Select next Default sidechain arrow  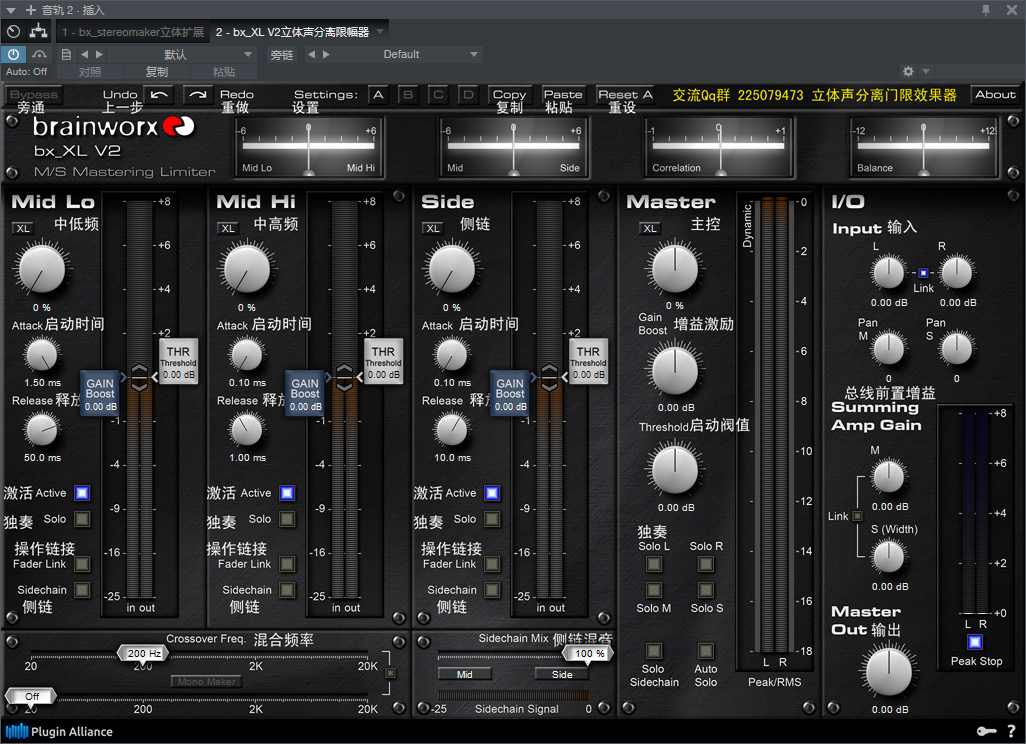tap(327, 54)
